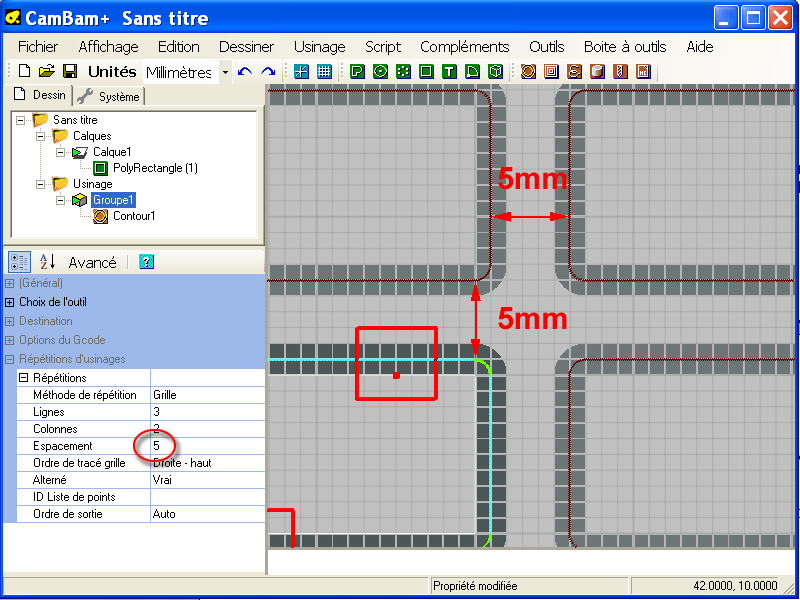
Task: Switch property grid to categorized view
Action: pyautogui.click(x=19, y=262)
